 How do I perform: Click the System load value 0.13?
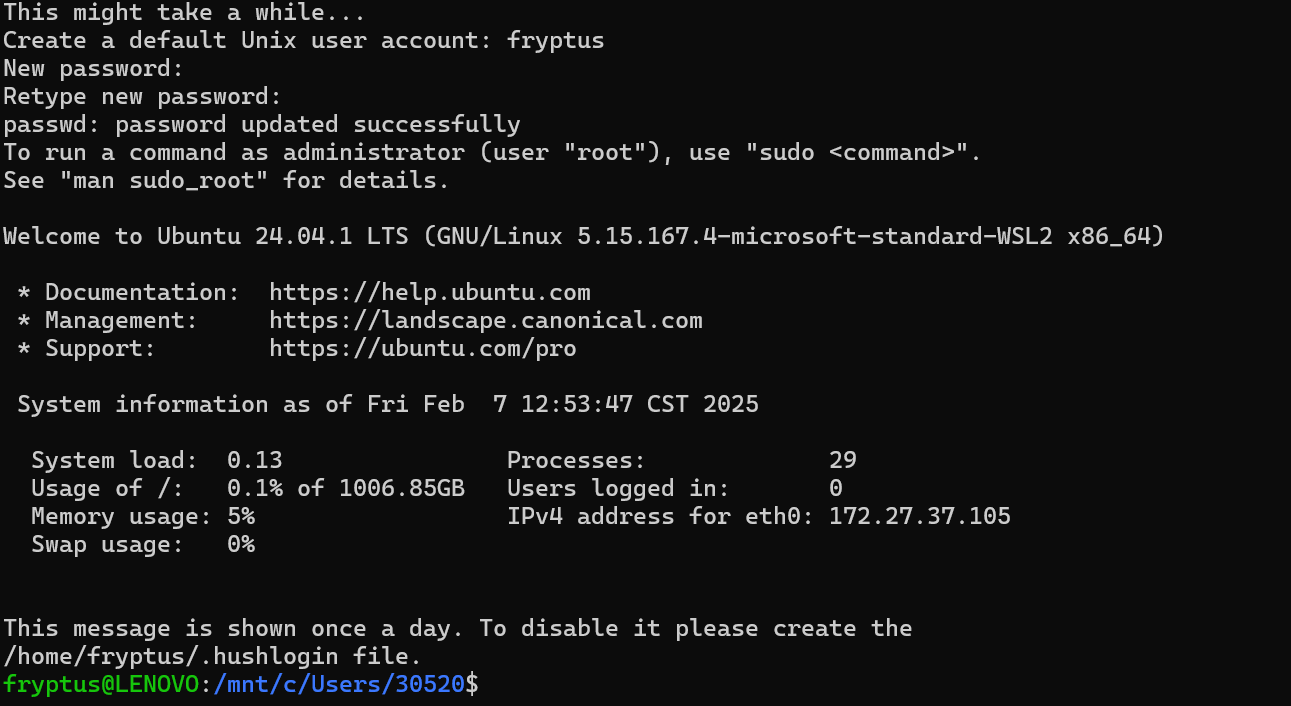[255, 461]
